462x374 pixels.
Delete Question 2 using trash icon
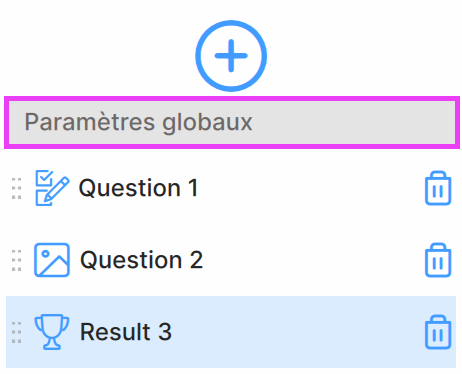pos(438,260)
